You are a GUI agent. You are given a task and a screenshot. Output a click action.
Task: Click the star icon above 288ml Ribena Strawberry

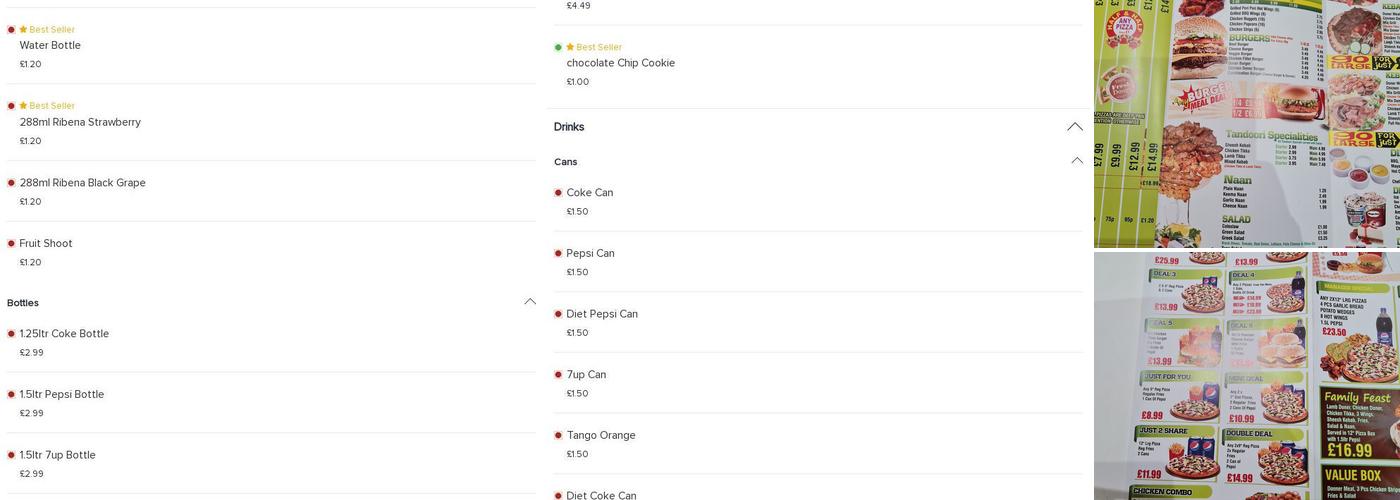click(23, 106)
